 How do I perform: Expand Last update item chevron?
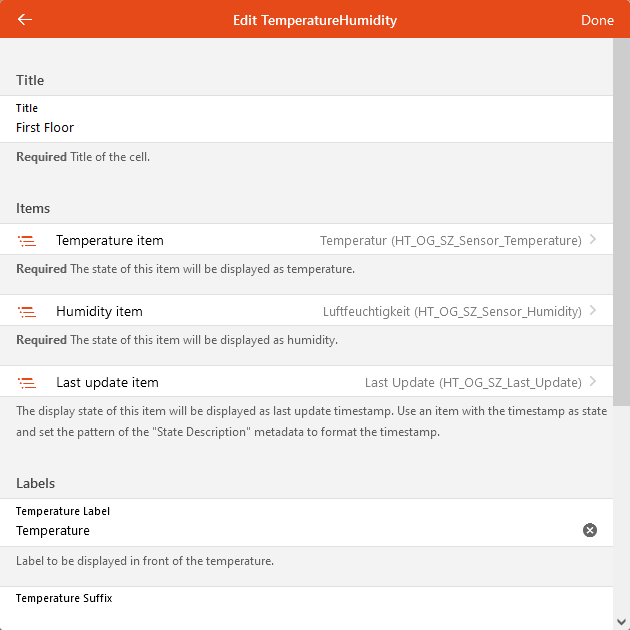[x=593, y=382]
